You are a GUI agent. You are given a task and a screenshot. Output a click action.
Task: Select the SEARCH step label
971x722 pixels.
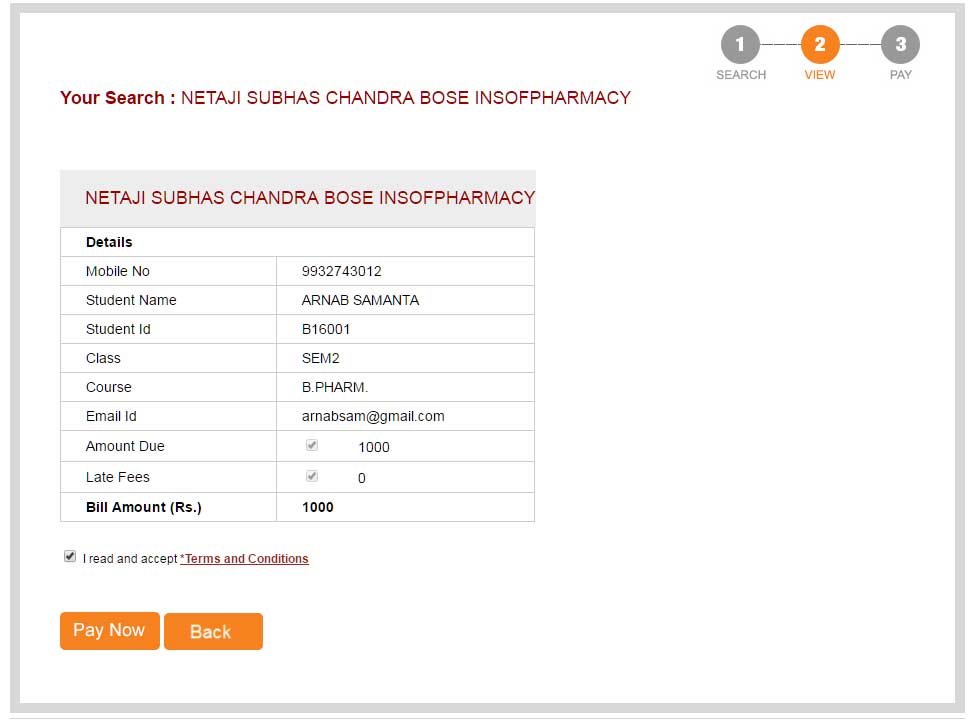741,75
